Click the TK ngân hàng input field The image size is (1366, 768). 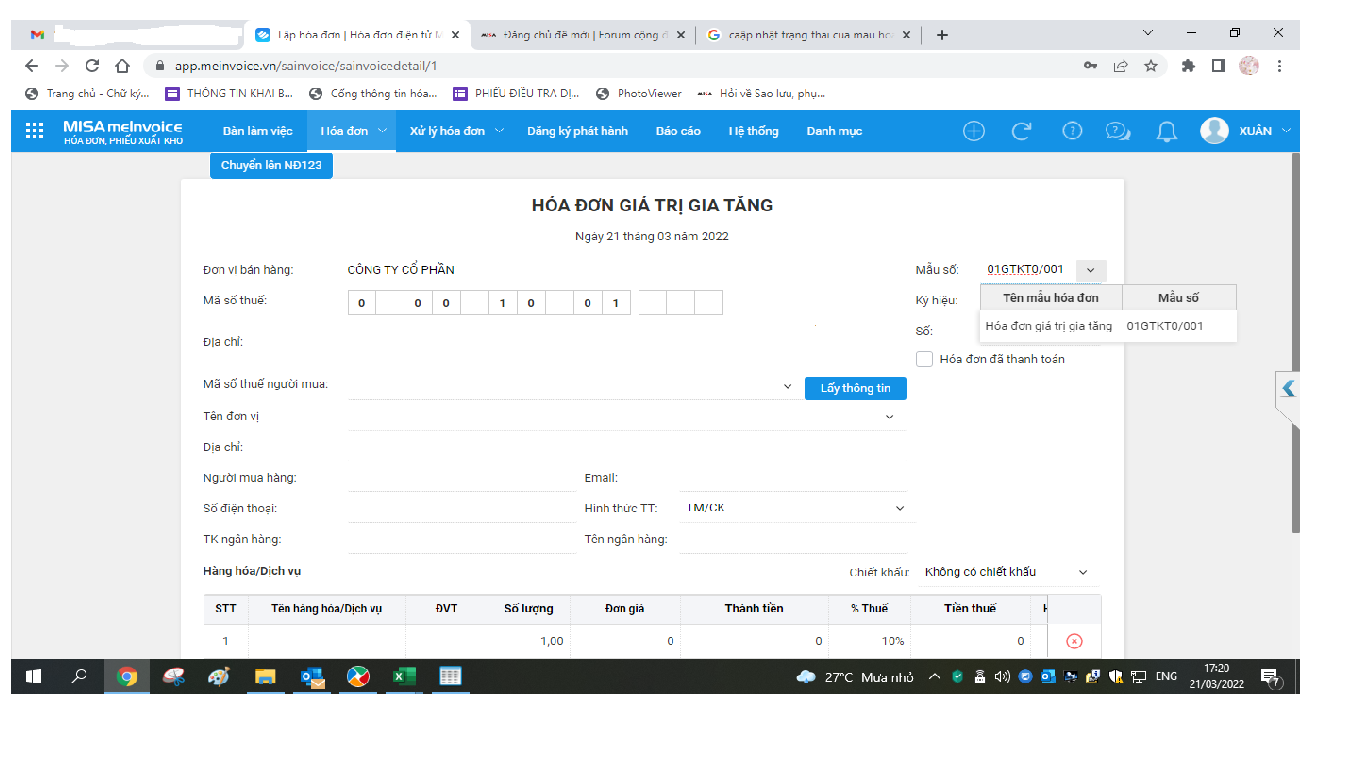[462, 540]
